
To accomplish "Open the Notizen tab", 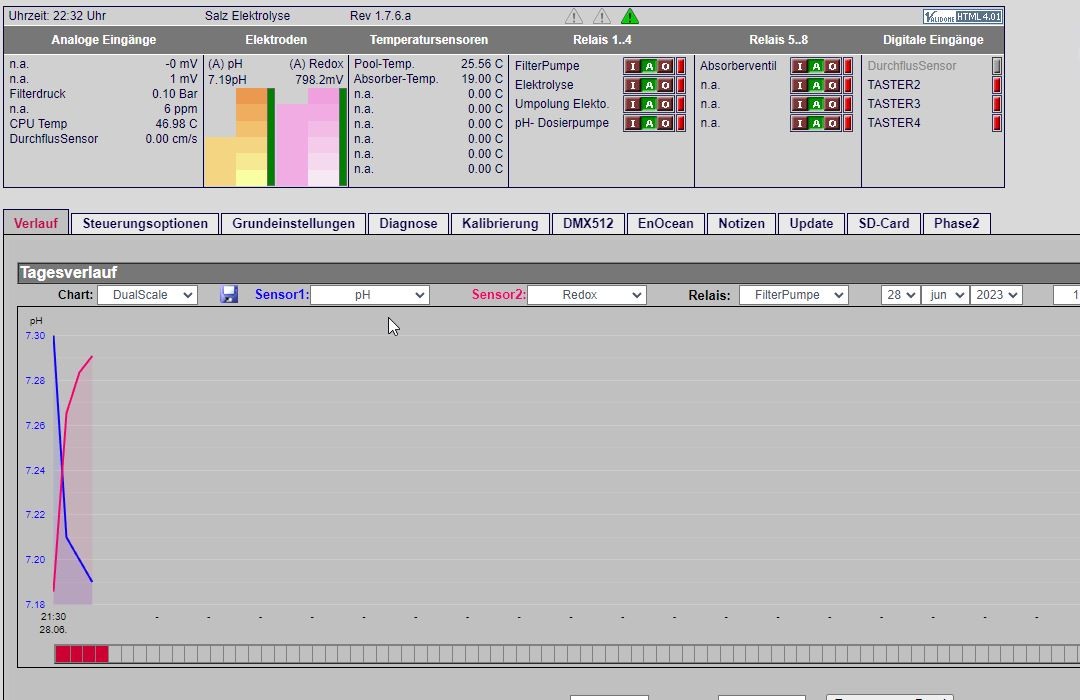I will [741, 223].
